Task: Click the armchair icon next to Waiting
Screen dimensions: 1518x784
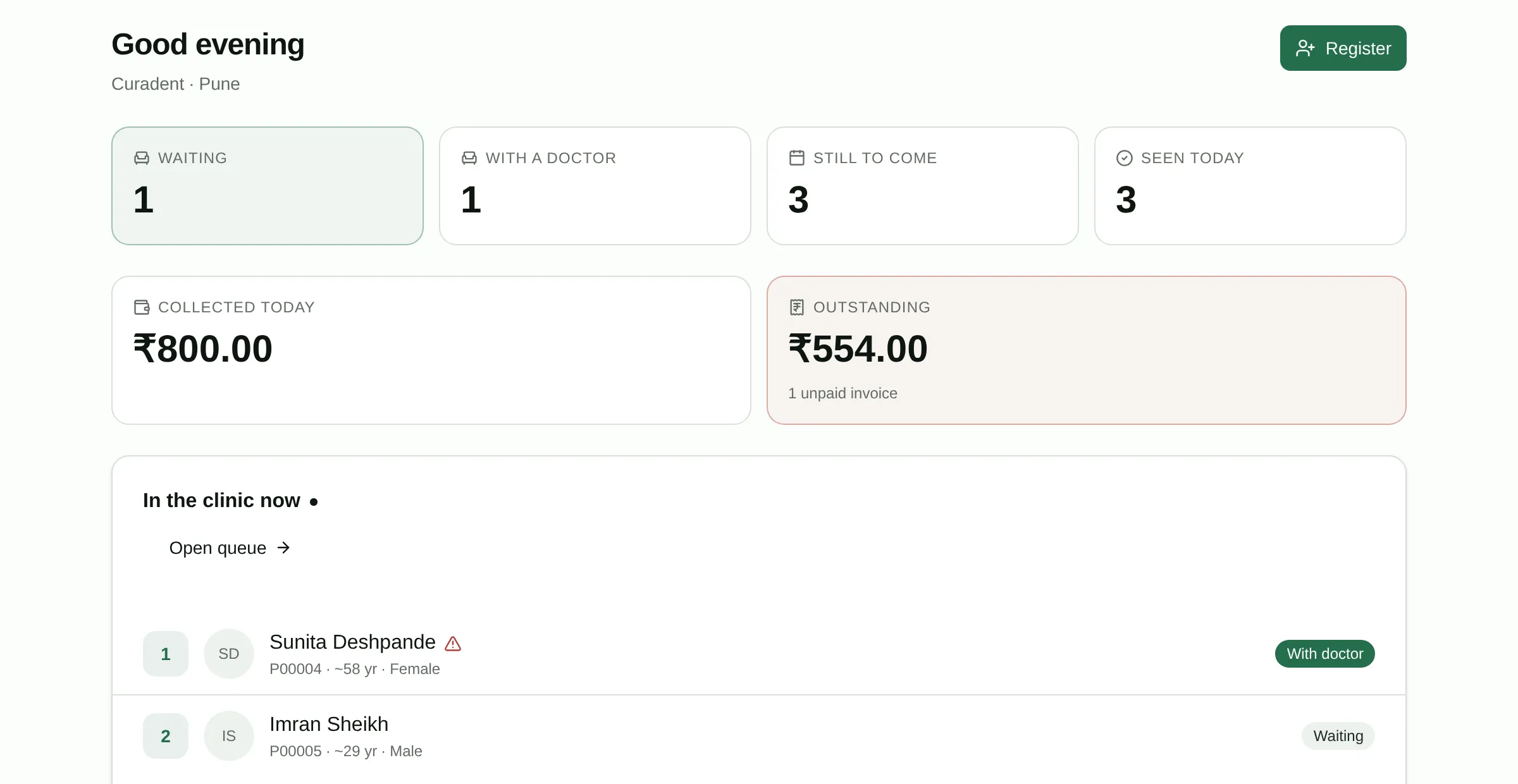Action: tap(142, 158)
